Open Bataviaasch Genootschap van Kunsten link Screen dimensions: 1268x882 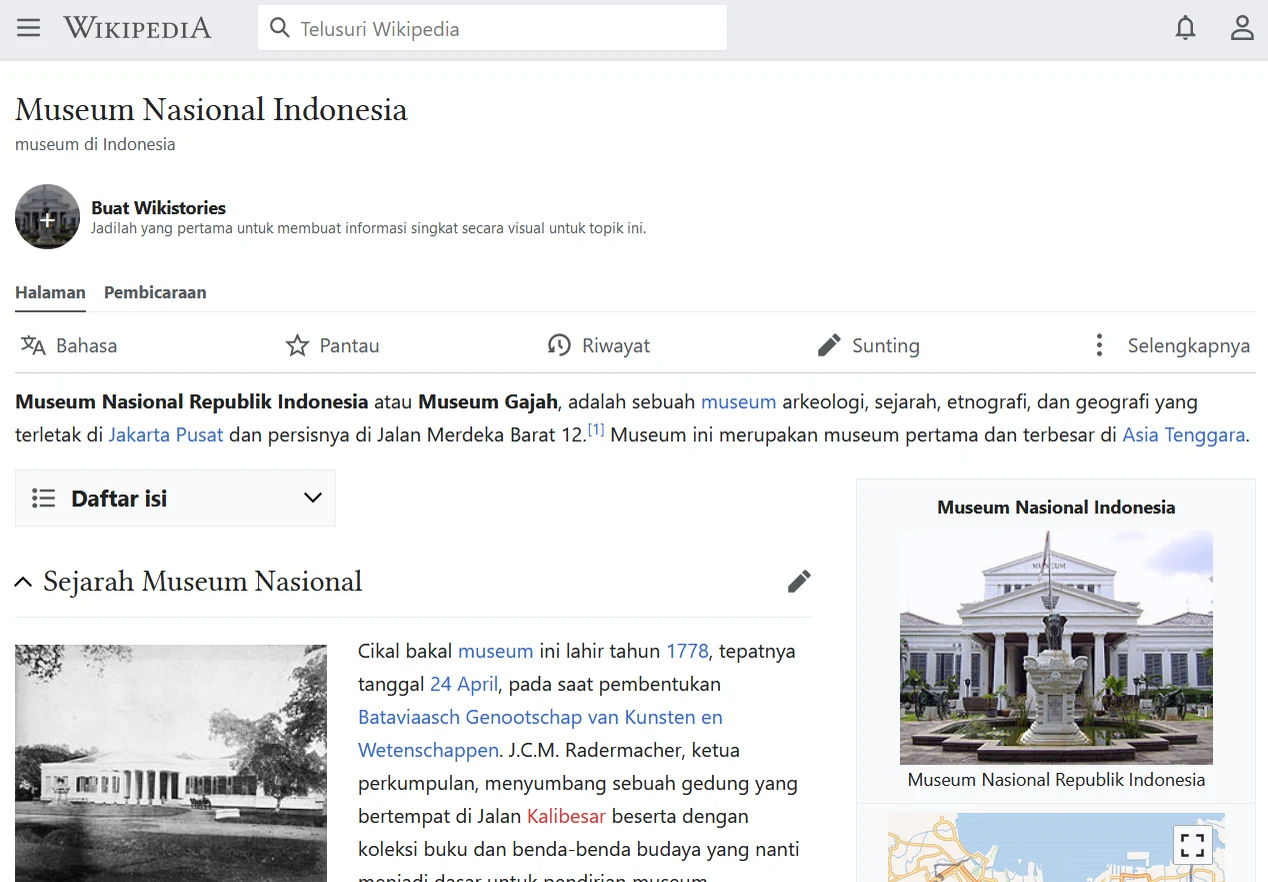[540, 733]
